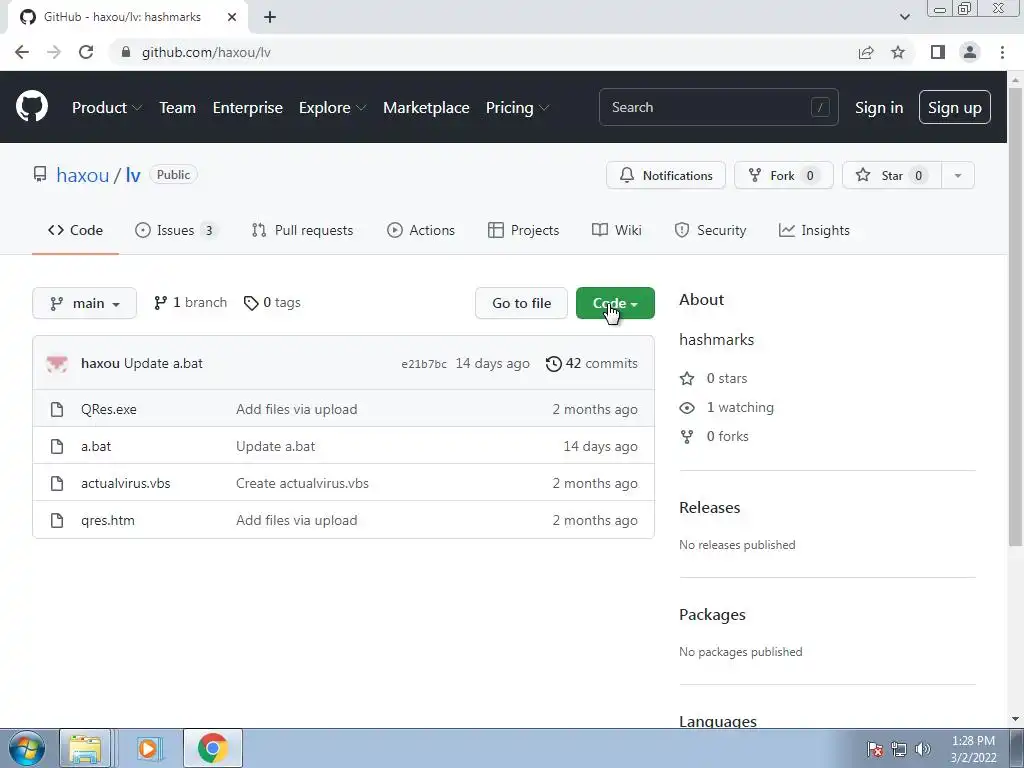Click the repository icon beside haxou

pos(40,174)
